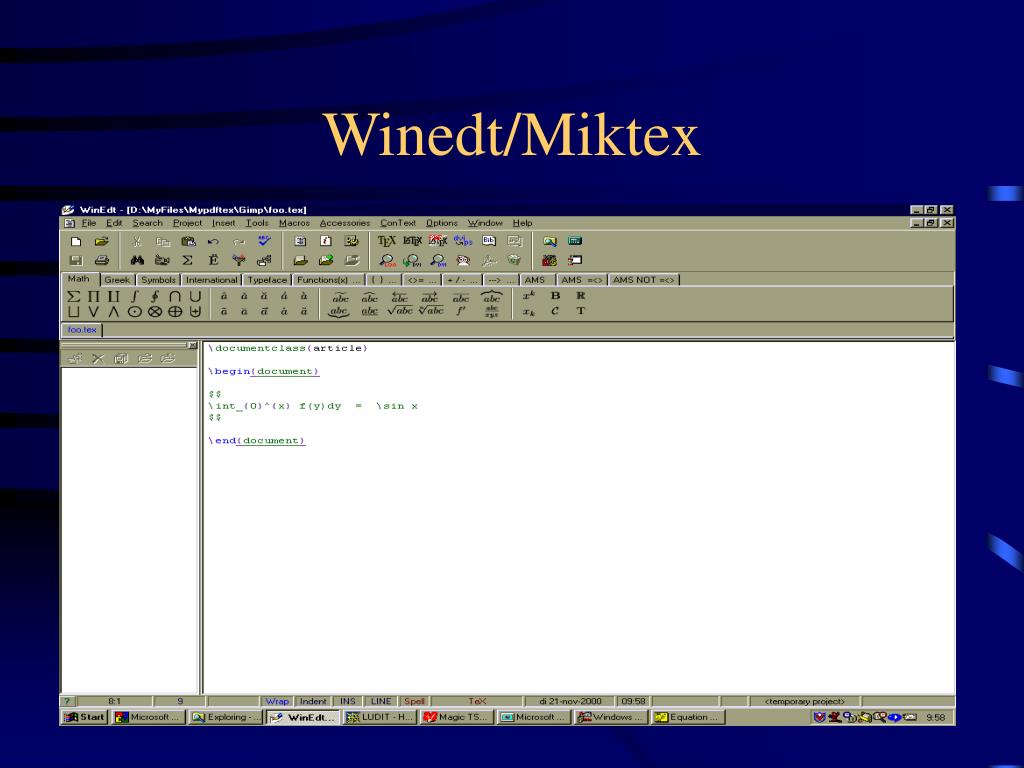Insert the square root abc symbol
Screen dimensions: 1024x768
tap(400, 311)
